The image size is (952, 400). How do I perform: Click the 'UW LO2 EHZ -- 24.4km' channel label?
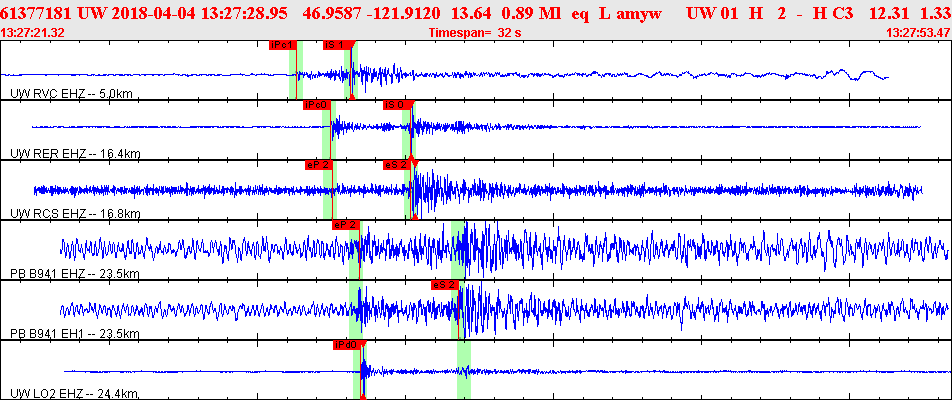[75, 394]
